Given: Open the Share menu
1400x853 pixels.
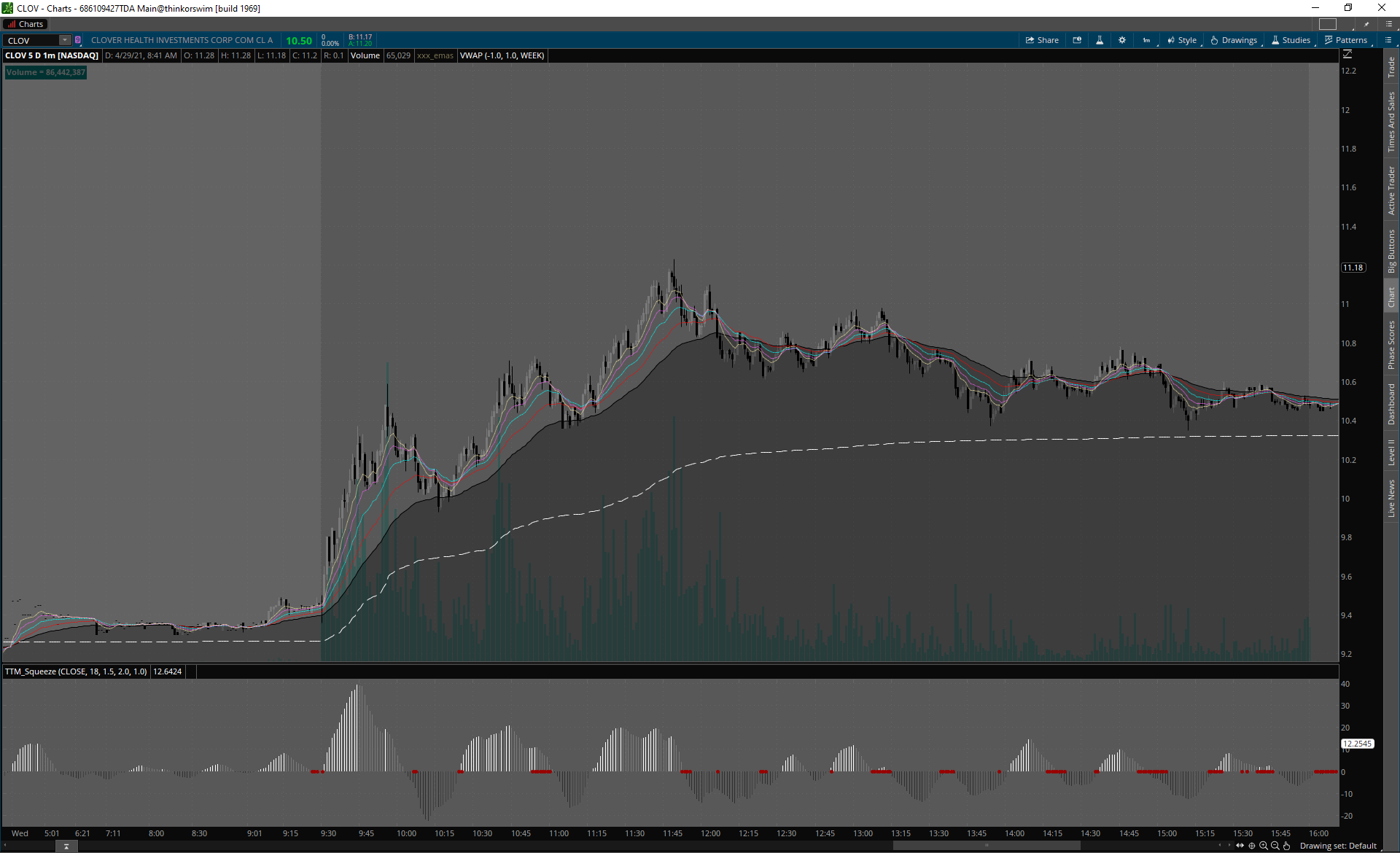Looking at the screenshot, I should point(1042,40).
